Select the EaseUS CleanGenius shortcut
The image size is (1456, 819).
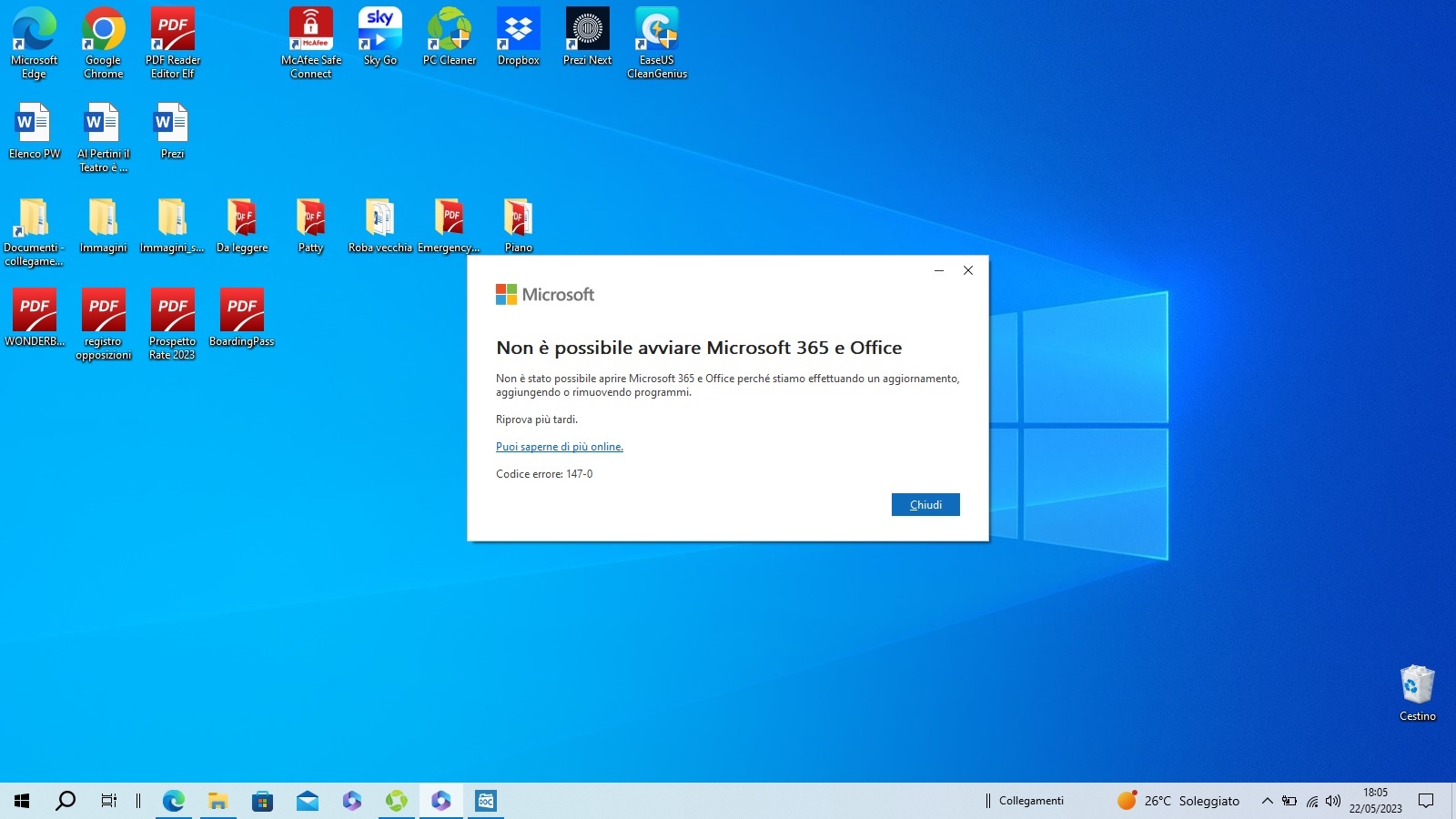[x=657, y=43]
